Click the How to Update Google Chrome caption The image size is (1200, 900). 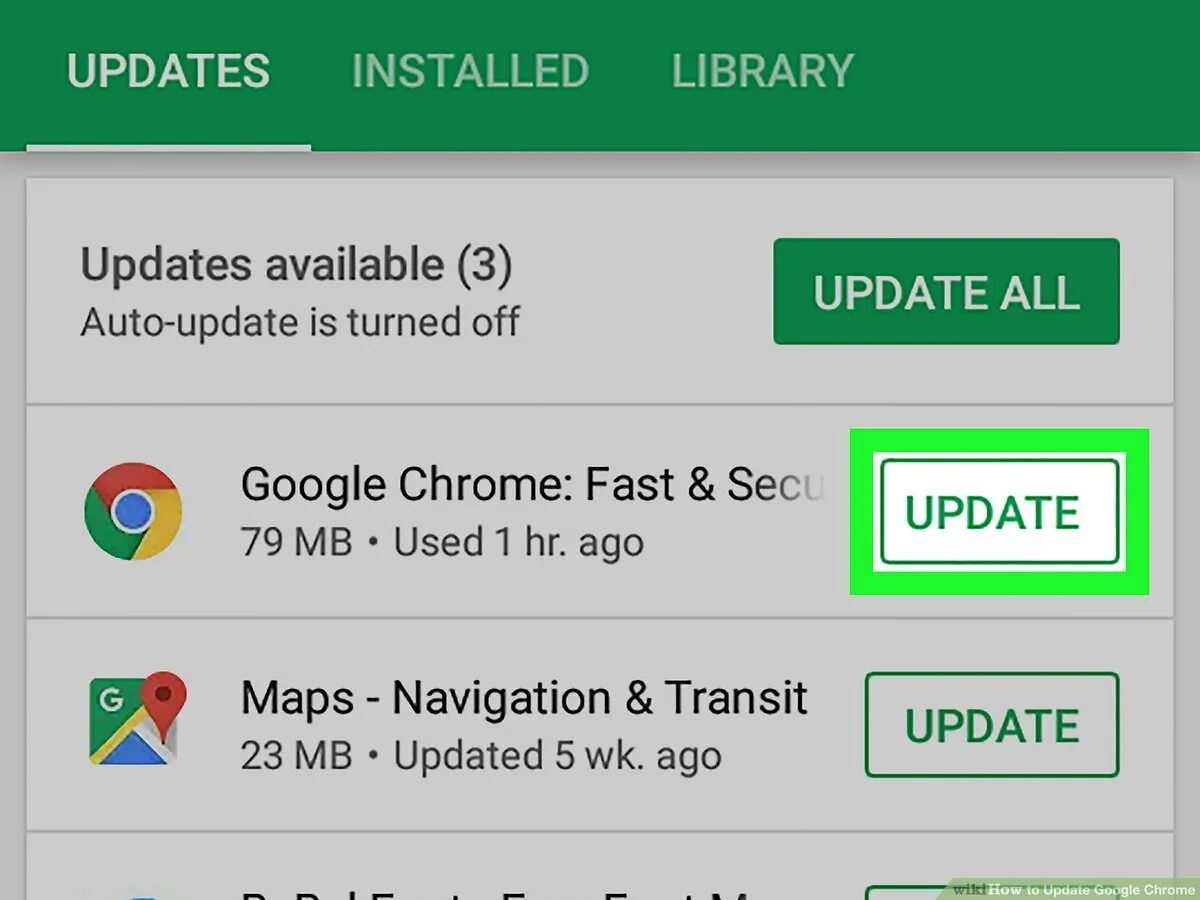[1091, 890]
